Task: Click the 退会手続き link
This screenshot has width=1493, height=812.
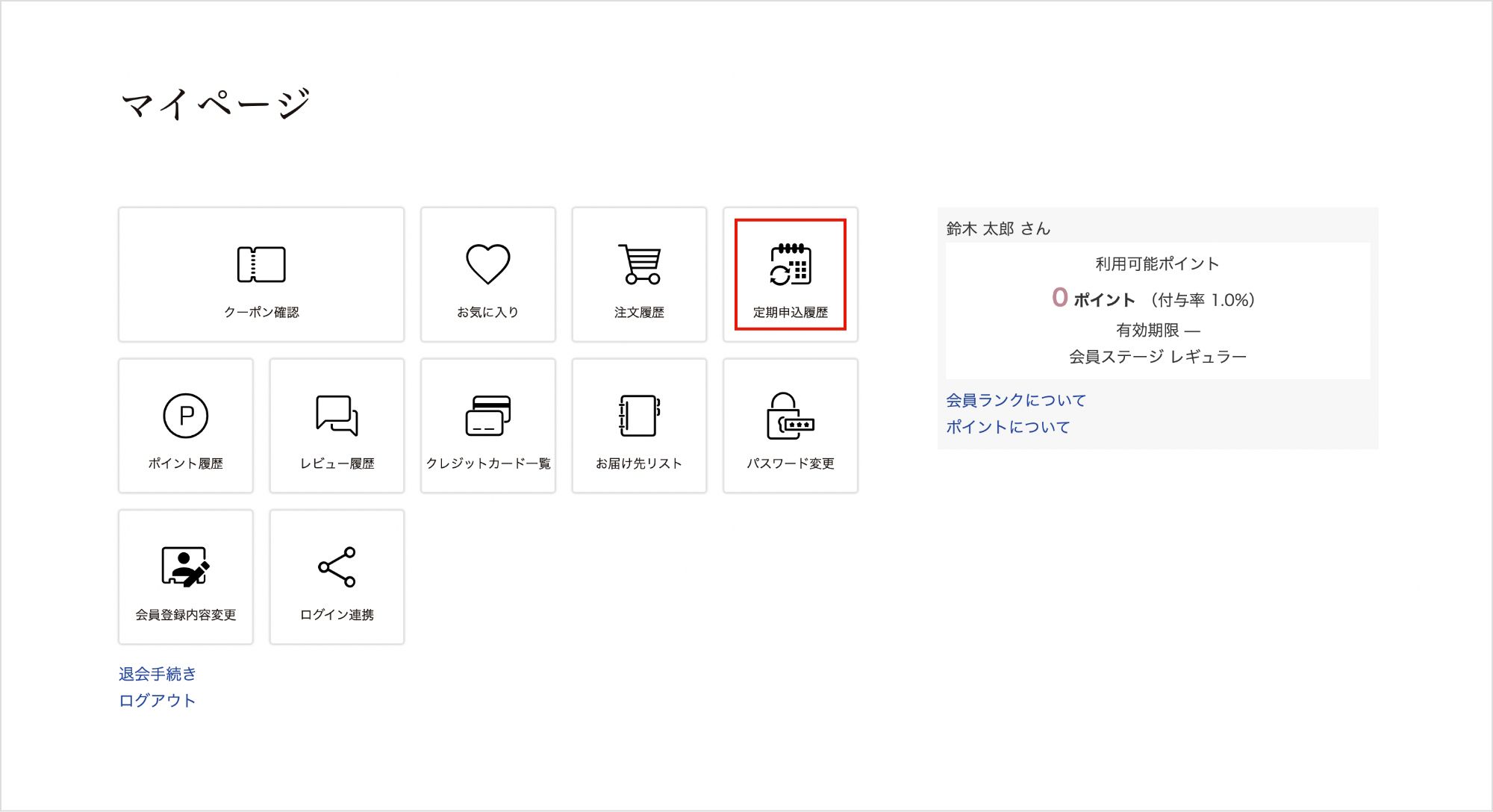Action: pos(158,674)
